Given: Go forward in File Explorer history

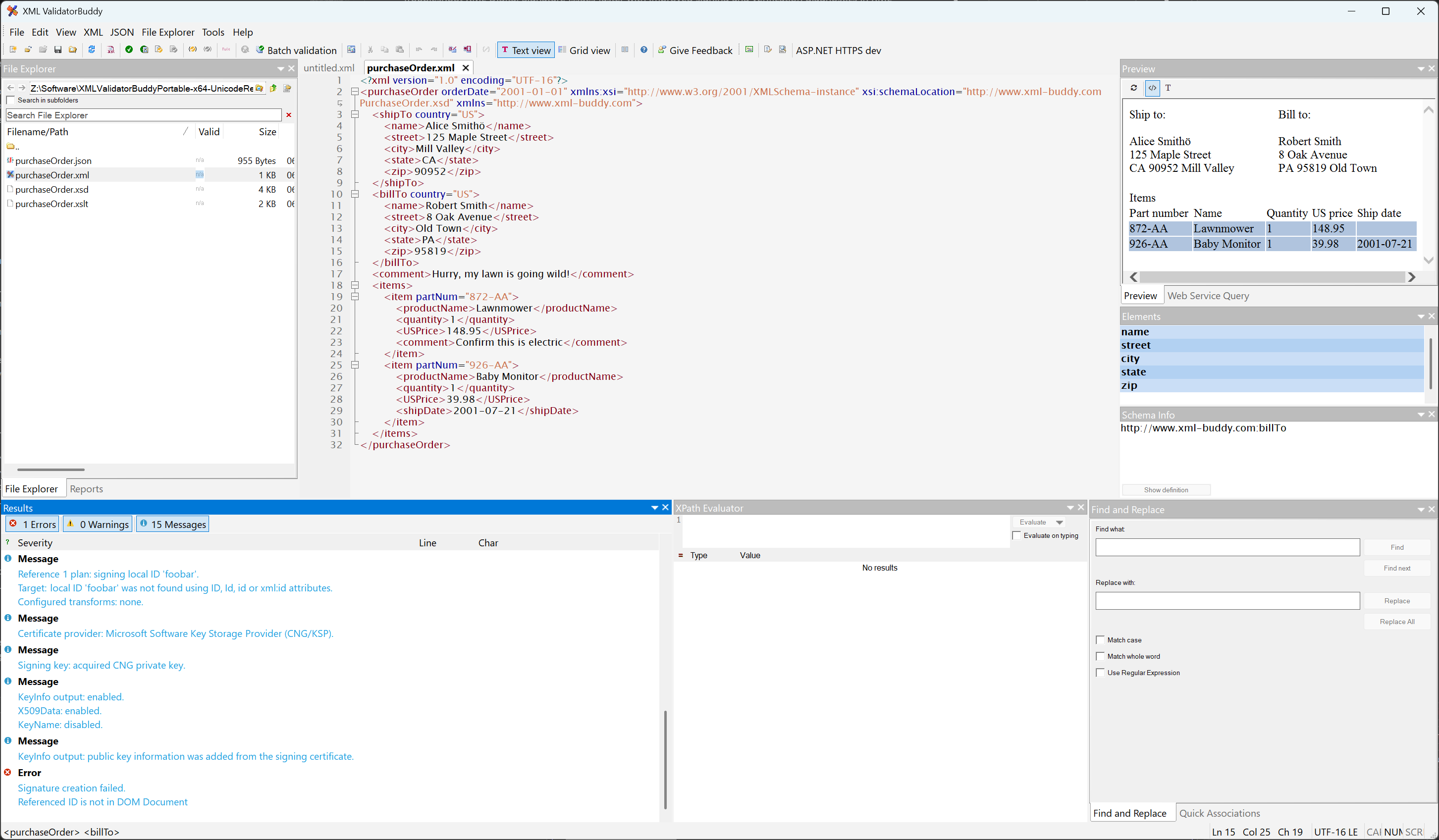Looking at the screenshot, I should 22,88.
